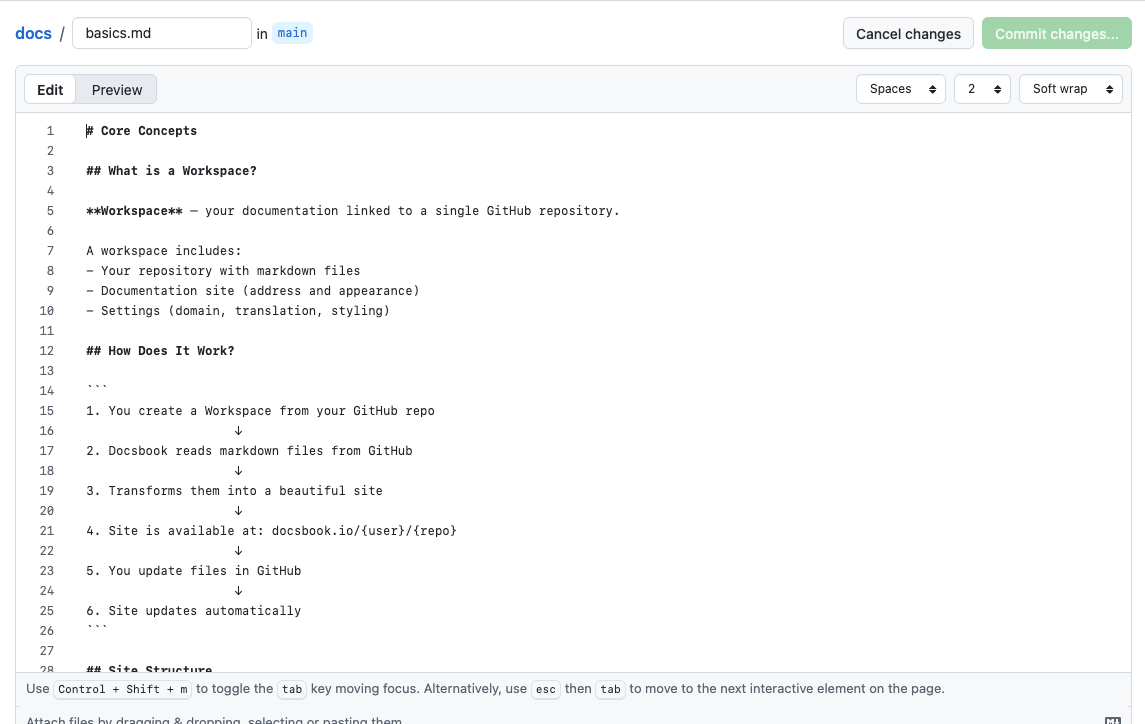Click the main branch label
This screenshot has height=724, width=1145.
292,33
